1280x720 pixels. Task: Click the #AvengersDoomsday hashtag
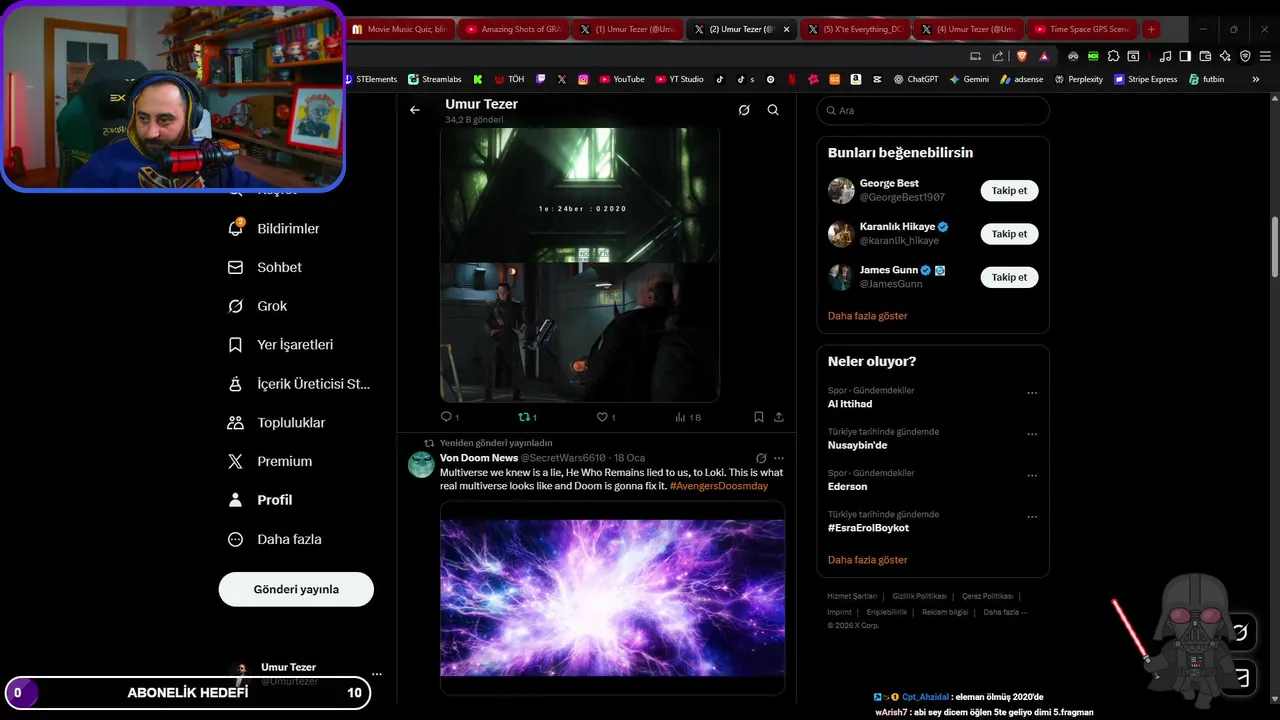(x=719, y=486)
